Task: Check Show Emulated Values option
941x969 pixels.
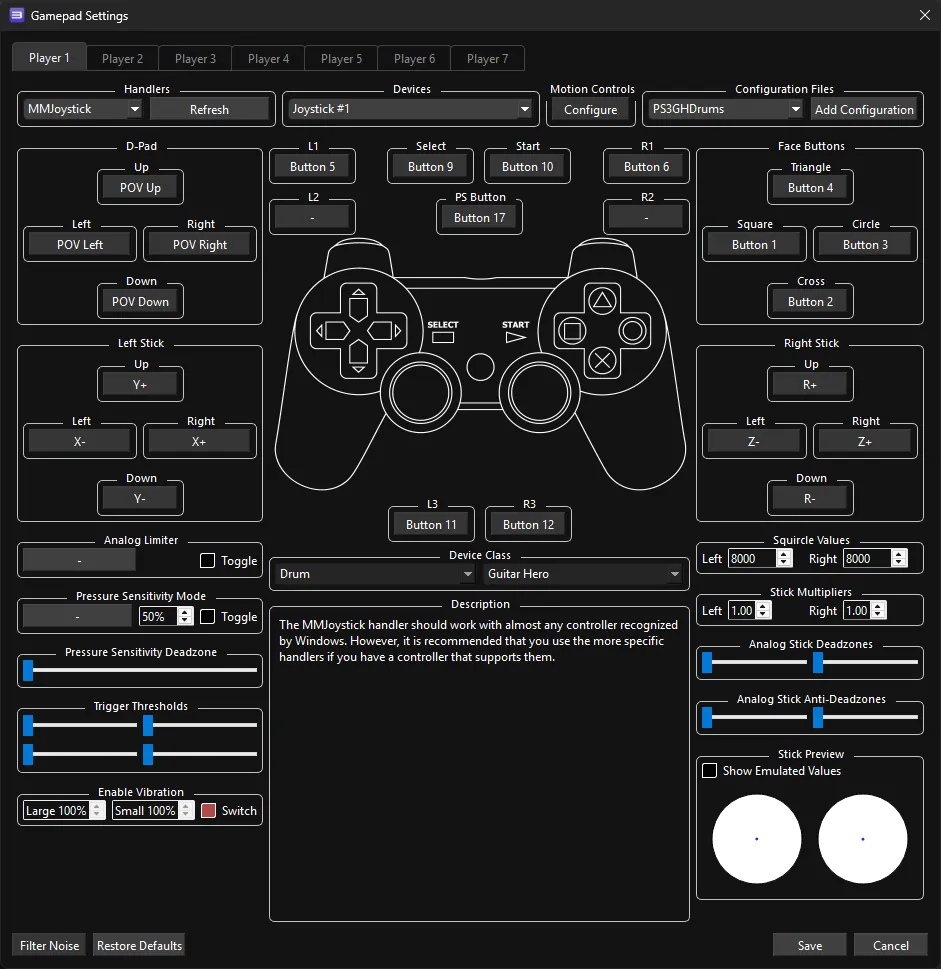Action: [x=710, y=771]
